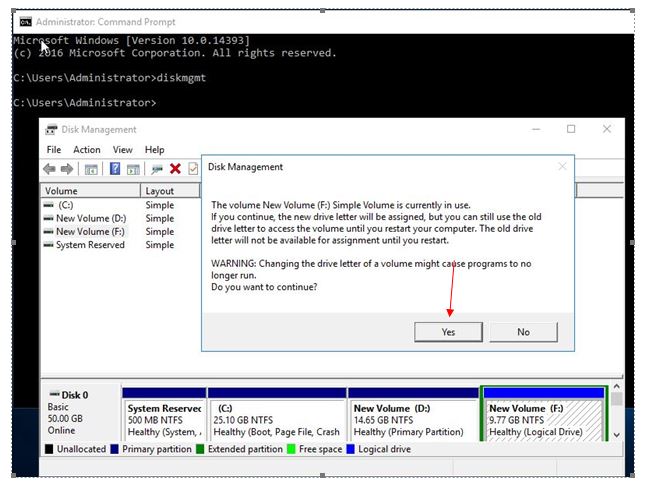The width and height of the screenshot is (647, 483).
Task: Click the Properties checkmark page toolbar icon
Action: (193, 168)
